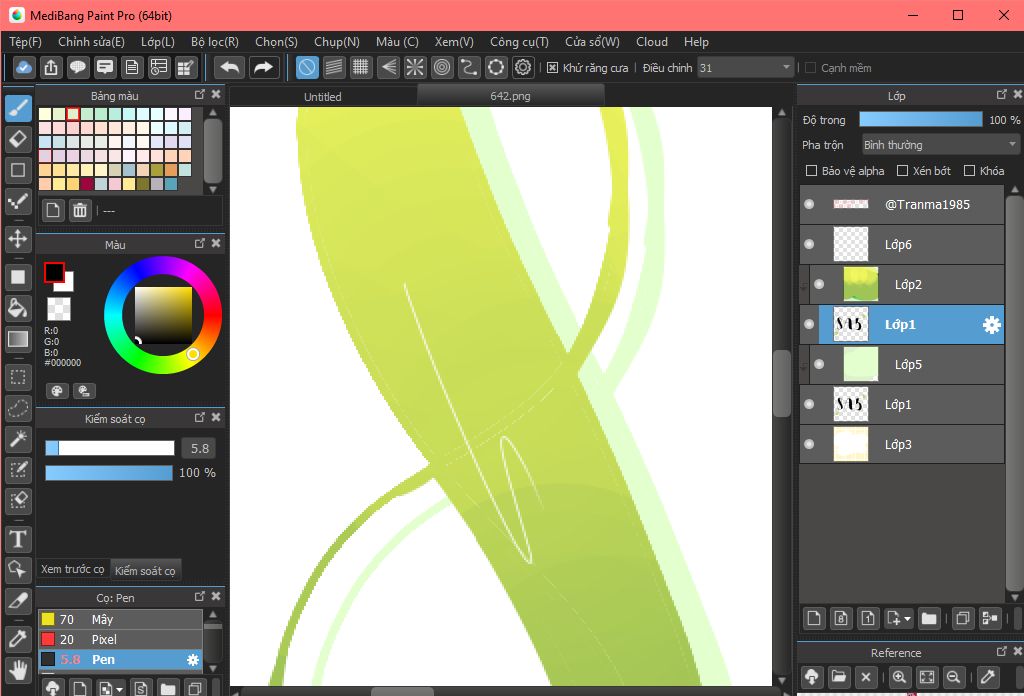Viewport: 1024px width, 696px height.
Task: Open the add-layer dropdown arrow in layer panel
Action: [x=907, y=618]
